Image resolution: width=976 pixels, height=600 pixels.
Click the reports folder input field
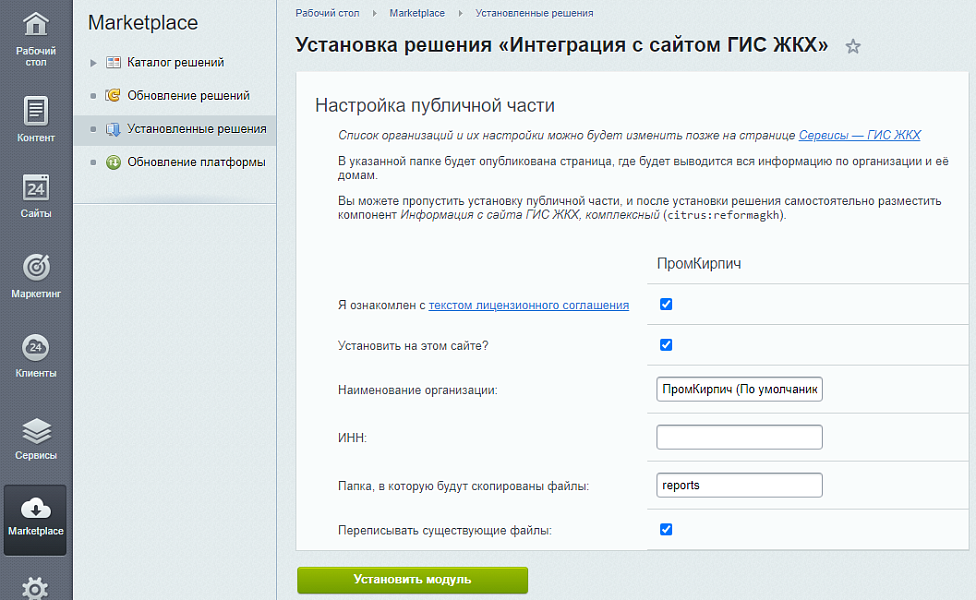[x=739, y=485]
